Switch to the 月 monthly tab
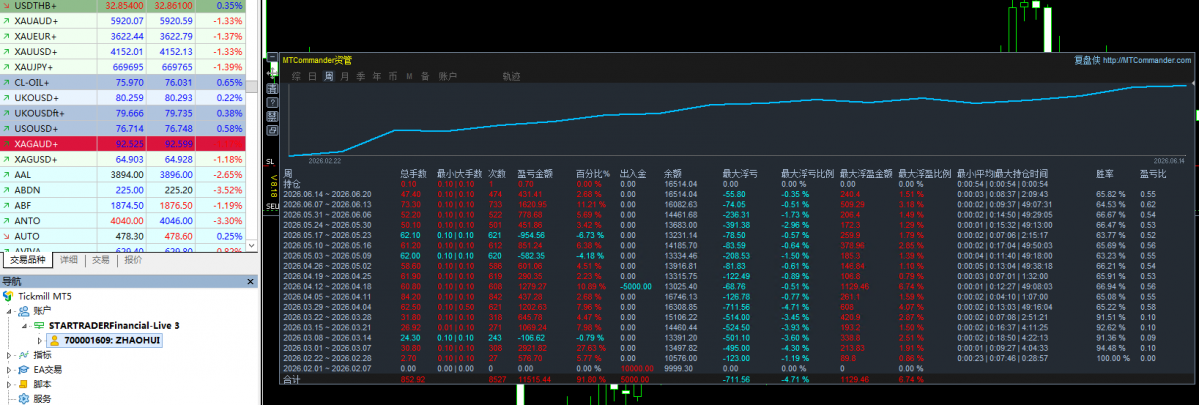This screenshot has height=405, width=1199. tap(344, 76)
